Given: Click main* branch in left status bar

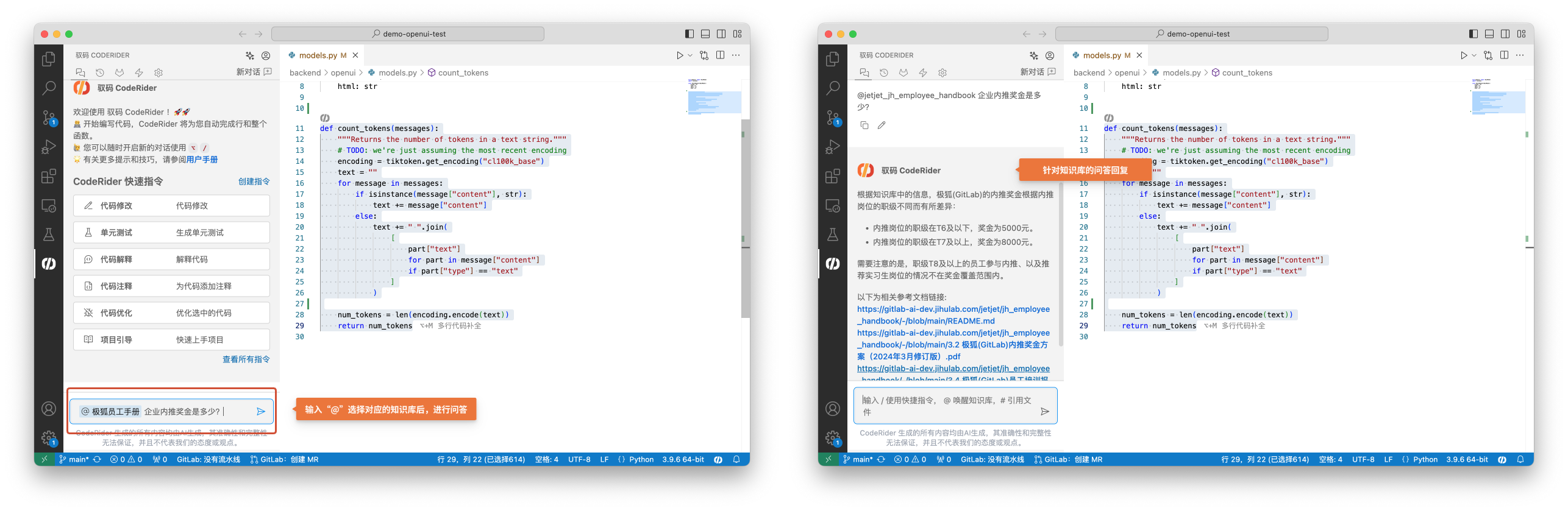Looking at the screenshot, I should coord(74,460).
